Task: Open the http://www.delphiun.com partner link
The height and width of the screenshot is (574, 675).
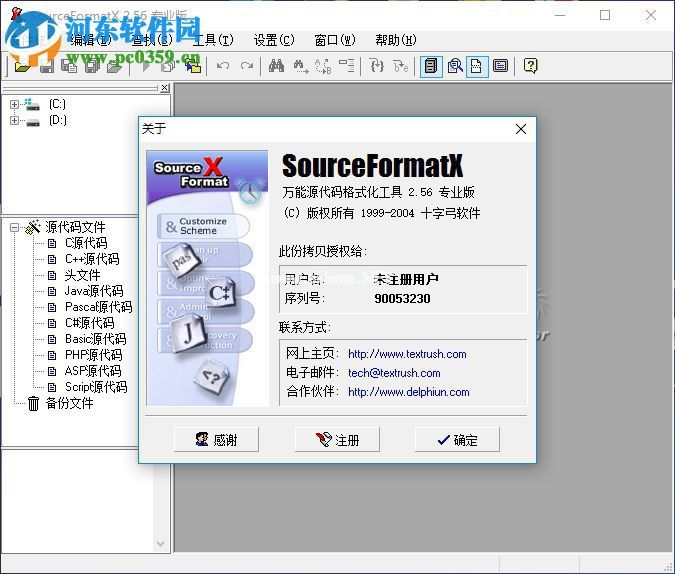Action: point(409,392)
